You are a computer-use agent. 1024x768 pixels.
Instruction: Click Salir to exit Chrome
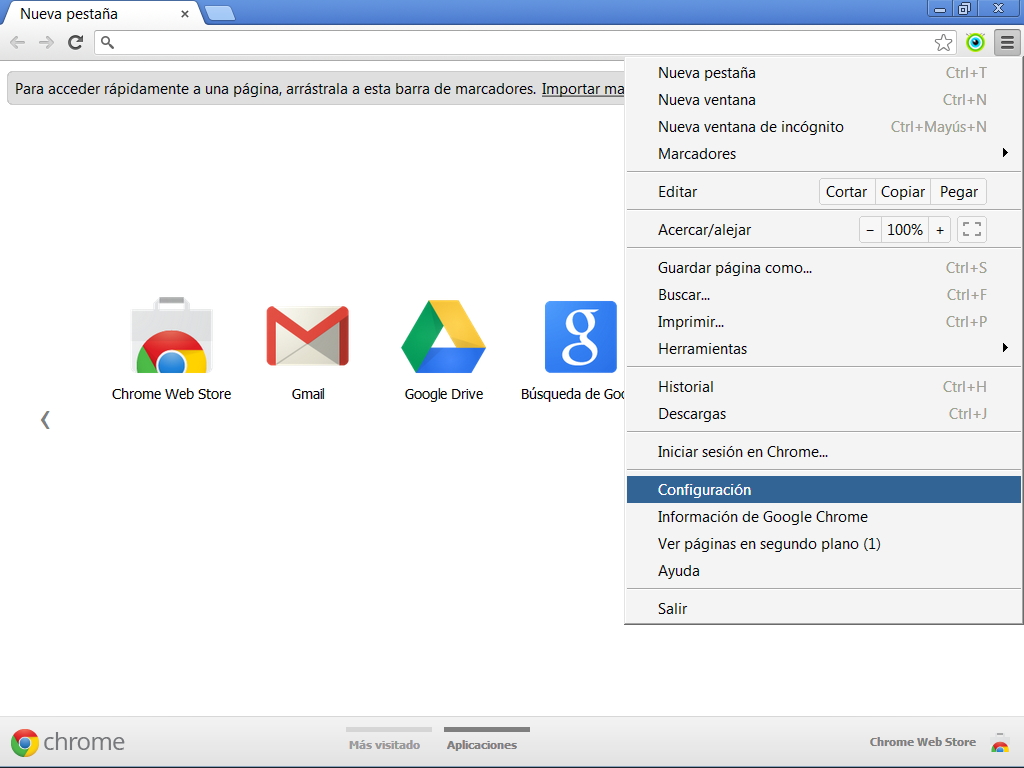coord(824,609)
